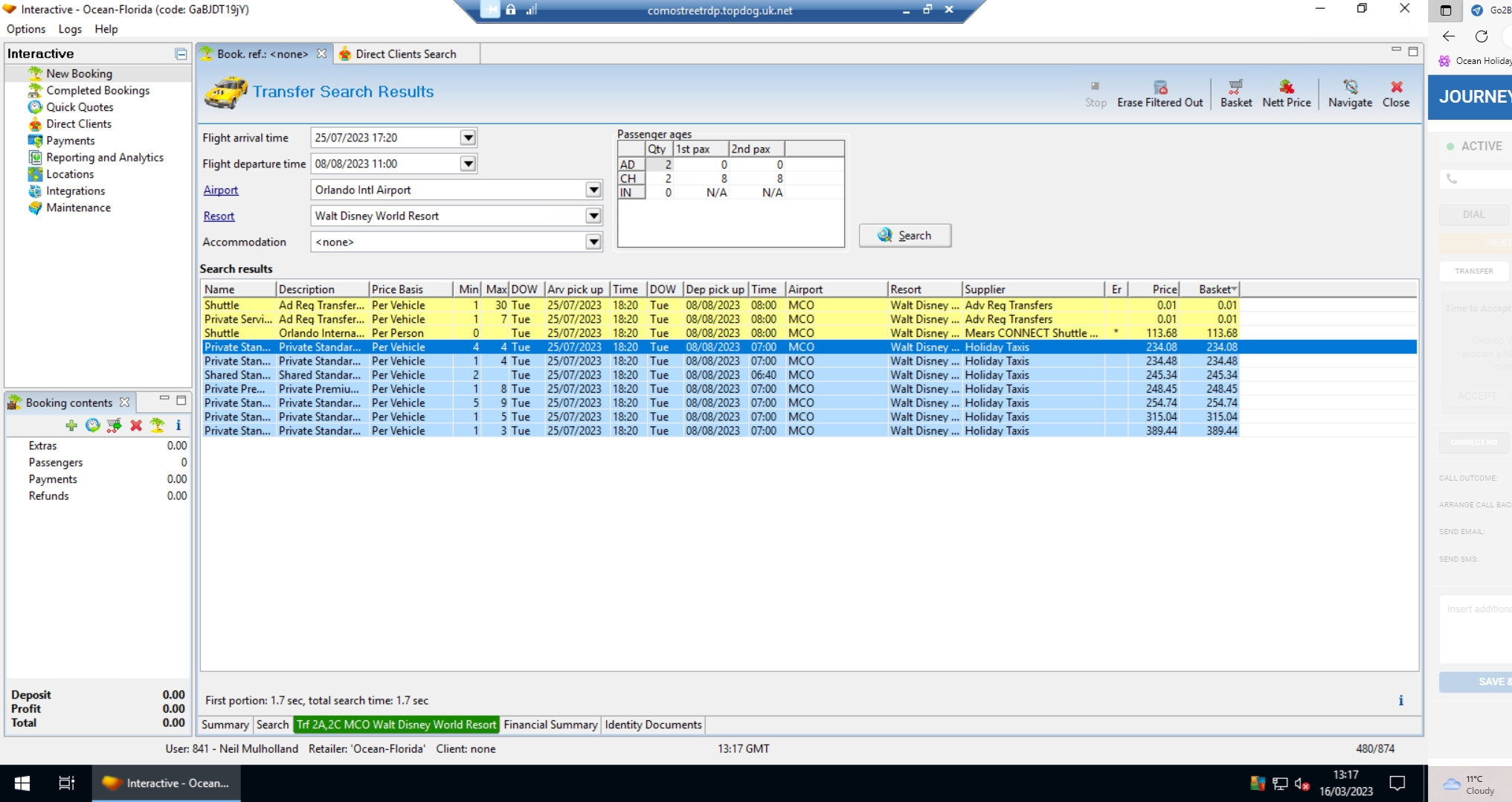Switch to the Financial Summary tab
1512x802 pixels.
[550, 725]
